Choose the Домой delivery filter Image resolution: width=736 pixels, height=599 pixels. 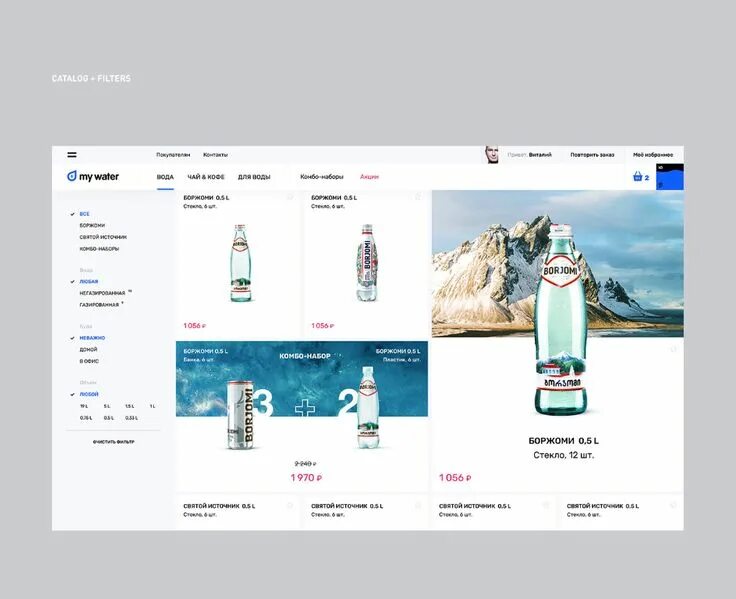point(88,350)
